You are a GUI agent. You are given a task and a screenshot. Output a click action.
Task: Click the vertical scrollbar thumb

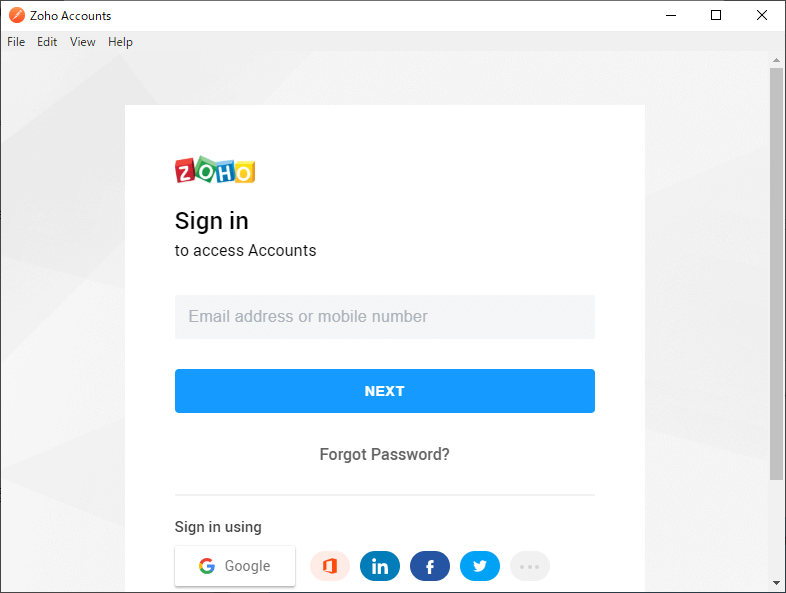(x=777, y=270)
